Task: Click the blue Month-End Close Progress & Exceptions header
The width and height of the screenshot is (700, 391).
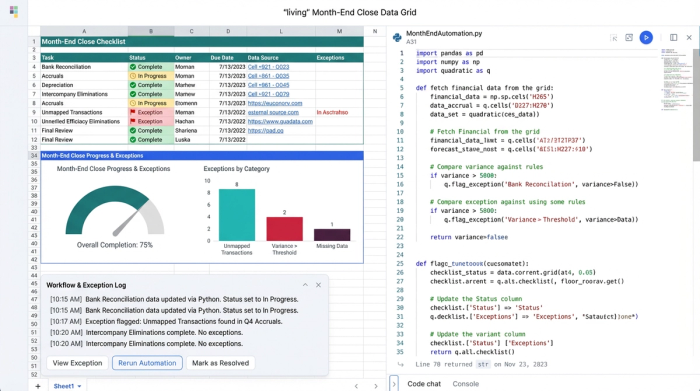Action: pos(202,156)
